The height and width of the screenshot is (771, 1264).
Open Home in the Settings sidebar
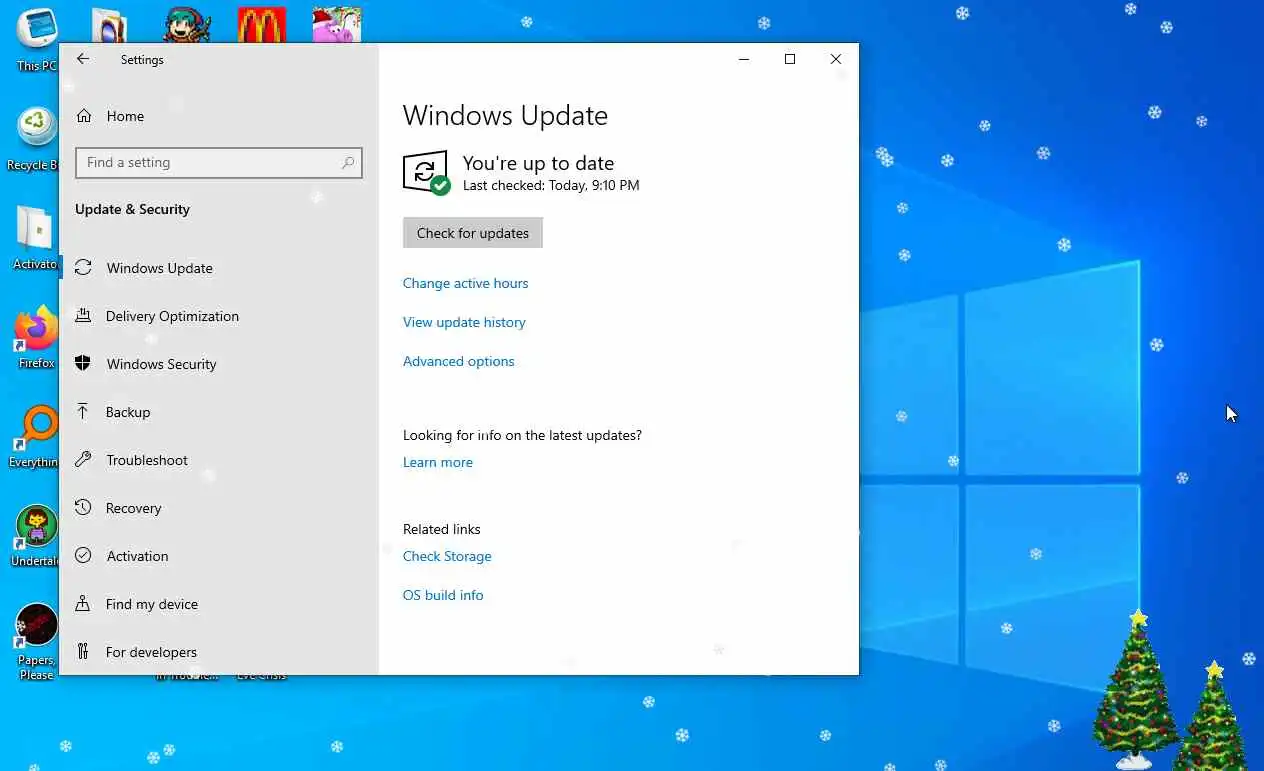coord(125,116)
